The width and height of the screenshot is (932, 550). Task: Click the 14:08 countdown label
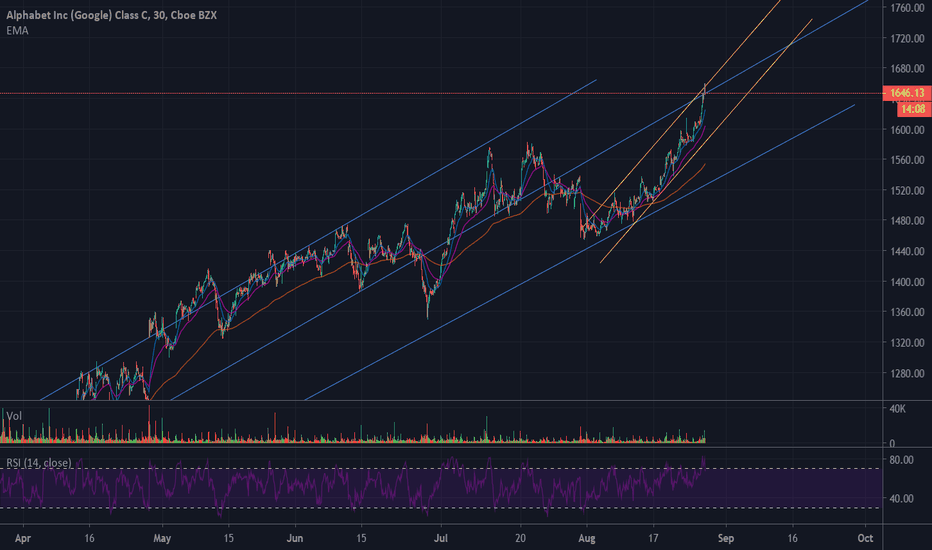[912, 109]
